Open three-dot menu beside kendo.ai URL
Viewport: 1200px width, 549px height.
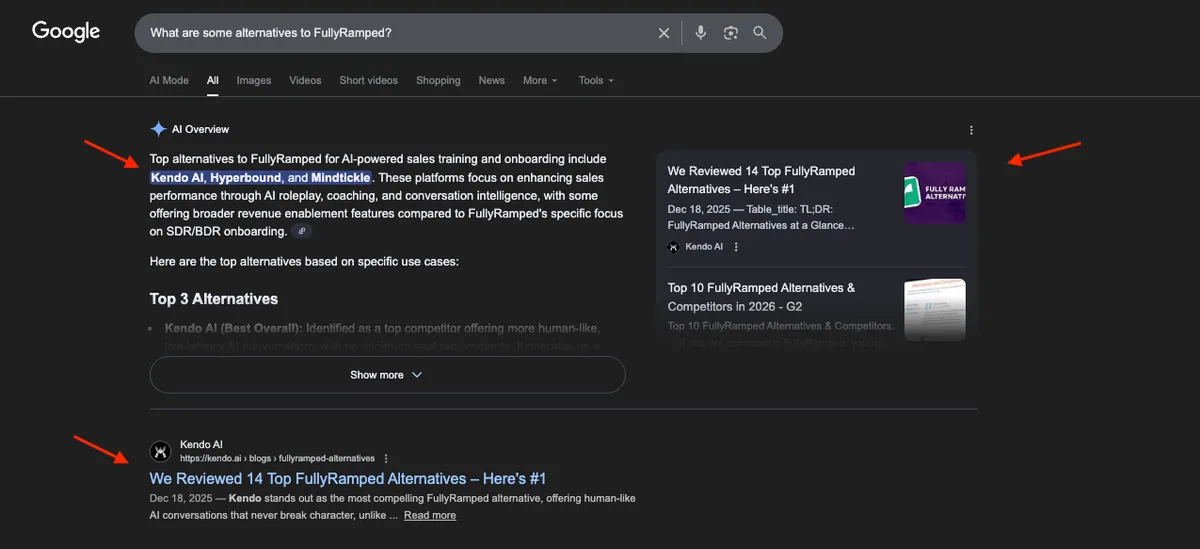[386, 458]
